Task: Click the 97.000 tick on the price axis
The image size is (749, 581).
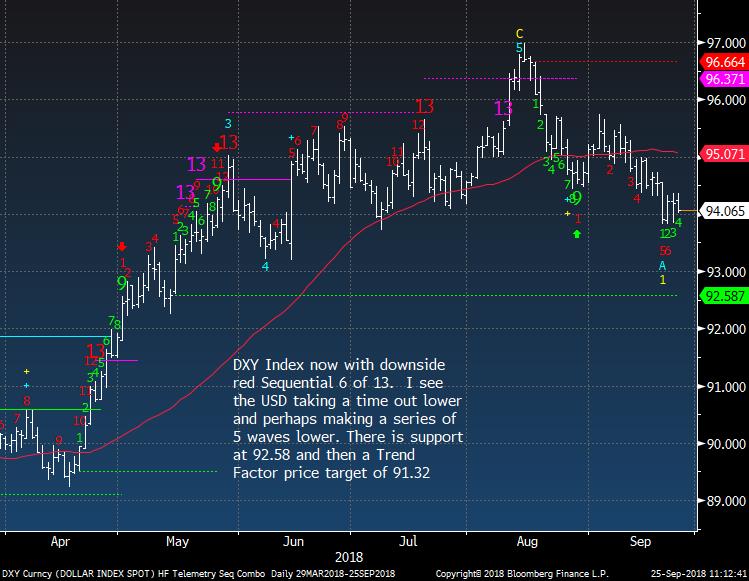Action: pyautogui.click(x=721, y=44)
